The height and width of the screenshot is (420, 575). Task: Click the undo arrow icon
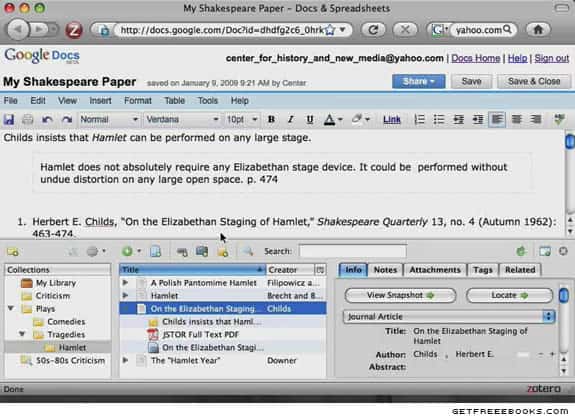pos(47,120)
